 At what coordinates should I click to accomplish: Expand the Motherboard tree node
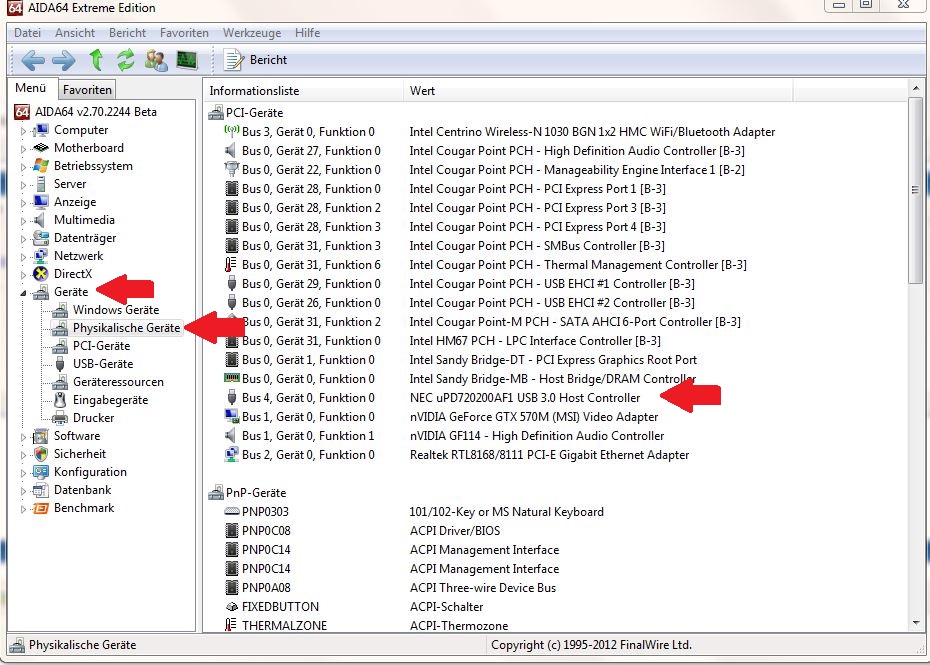(x=23, y=148)
